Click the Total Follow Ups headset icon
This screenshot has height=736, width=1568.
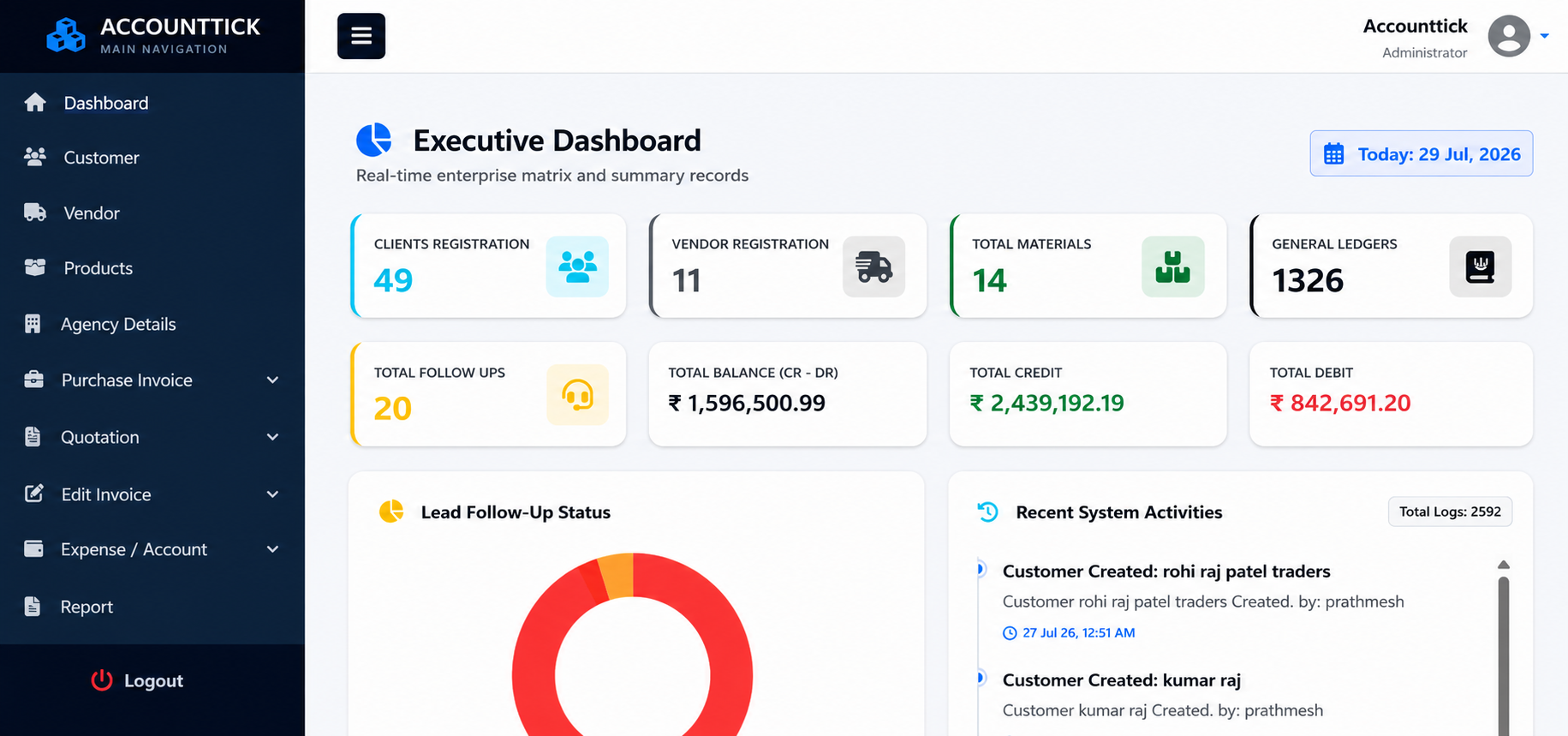pos(577,395)
